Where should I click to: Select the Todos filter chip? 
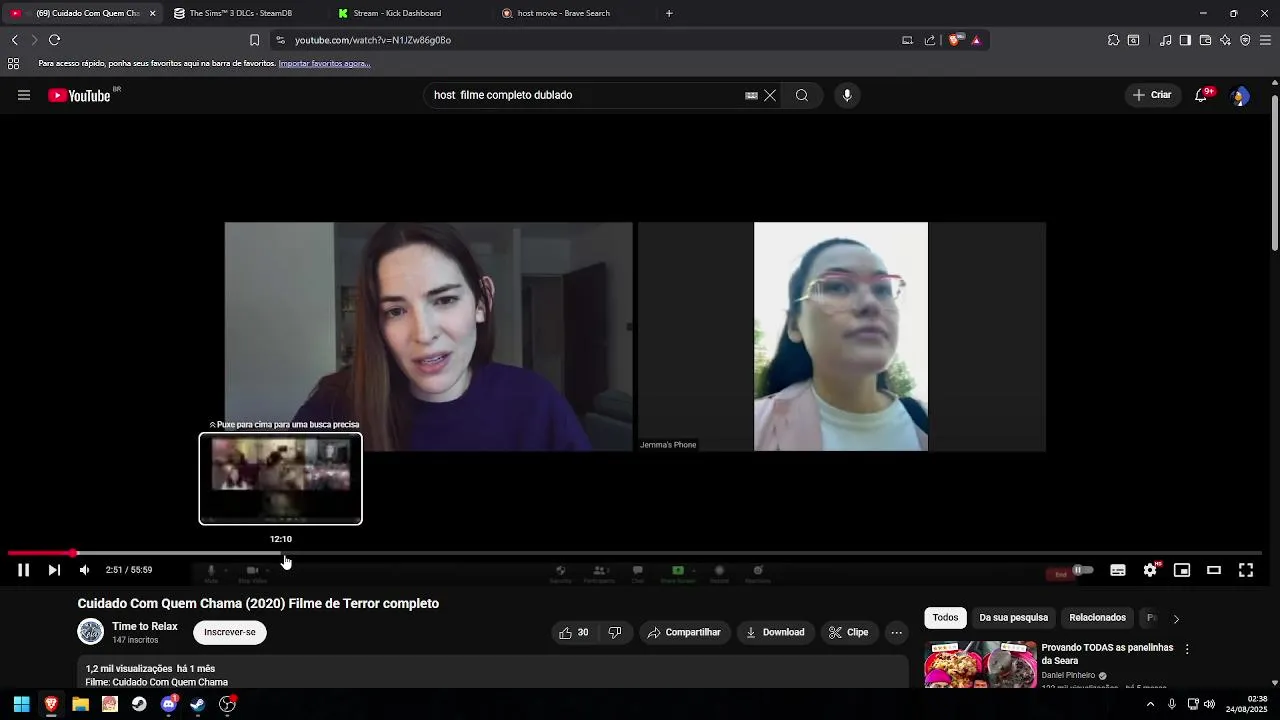(945, 618)
